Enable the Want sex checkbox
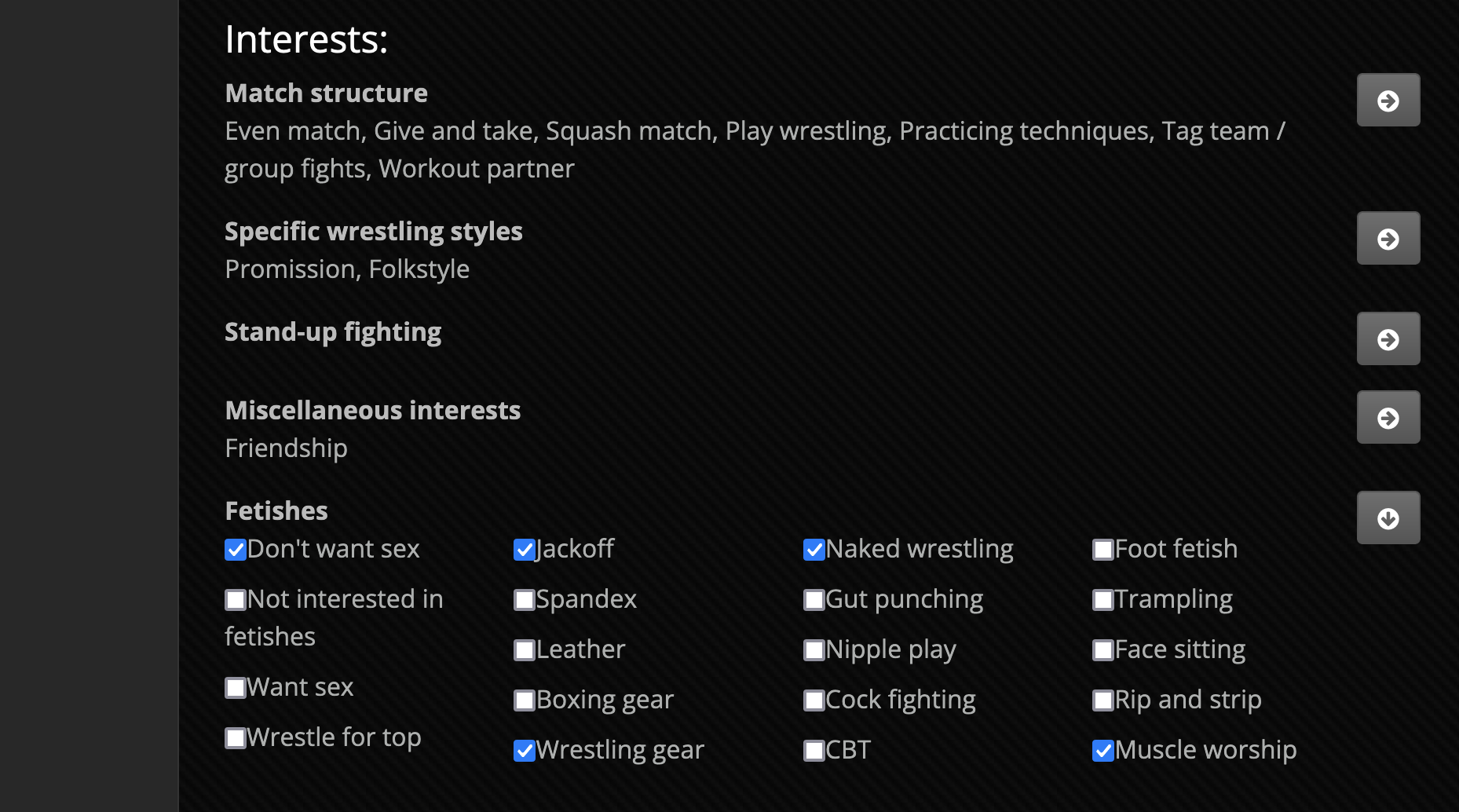This screenshot has width=1459, height=812. click(x=236, y=688)
